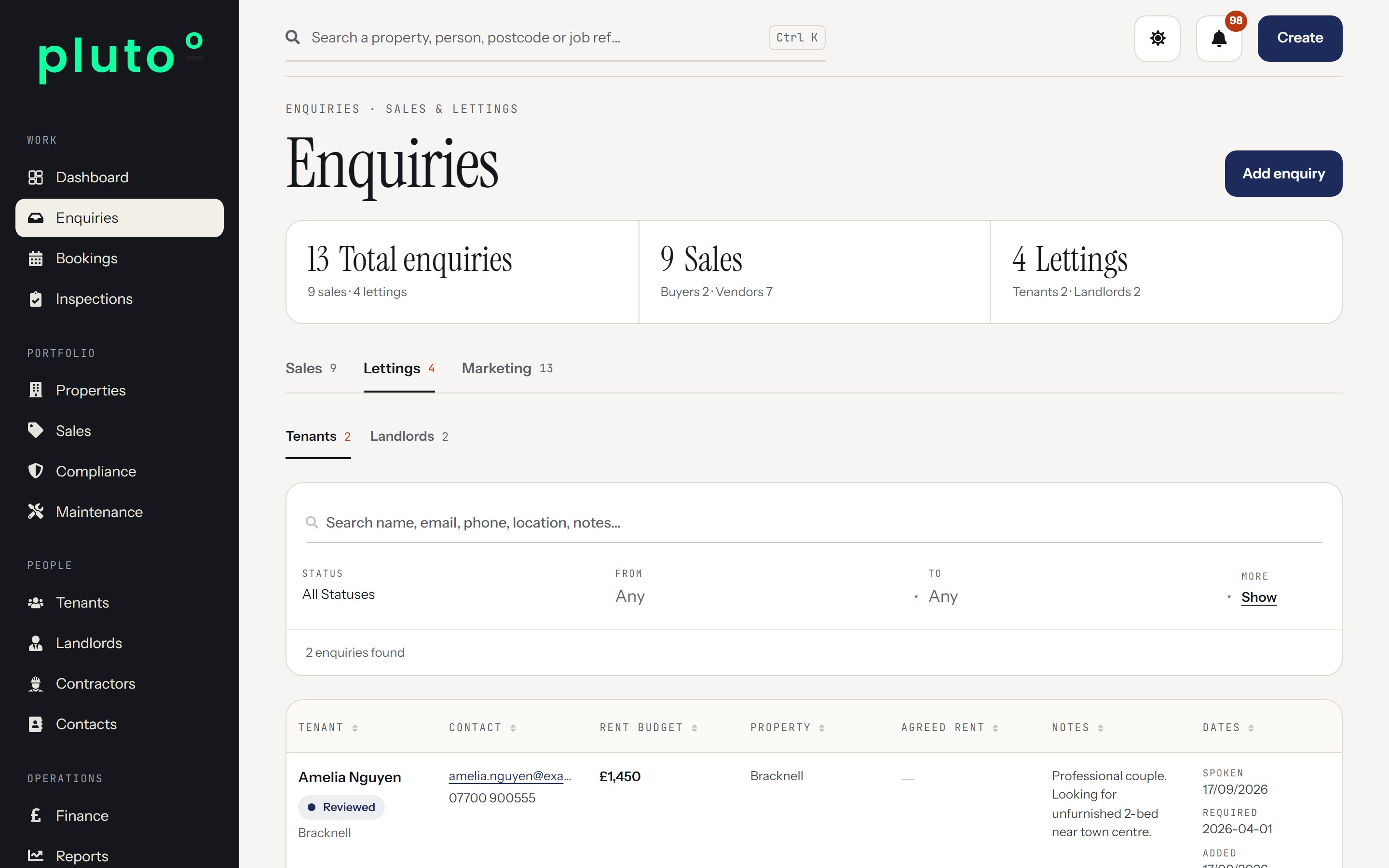Select the Lettings tab
The width and height of the screenshot is (1389, 868).
pyautogui.click(x=399, y=368)
